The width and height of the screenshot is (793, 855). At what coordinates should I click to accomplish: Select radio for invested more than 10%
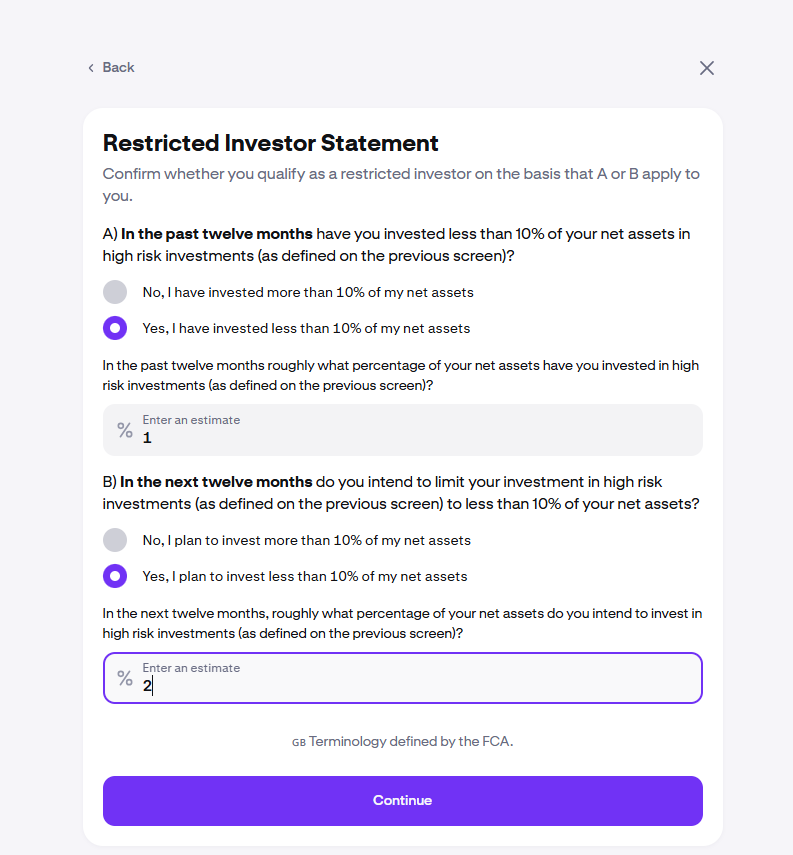(x=115, y=292)
